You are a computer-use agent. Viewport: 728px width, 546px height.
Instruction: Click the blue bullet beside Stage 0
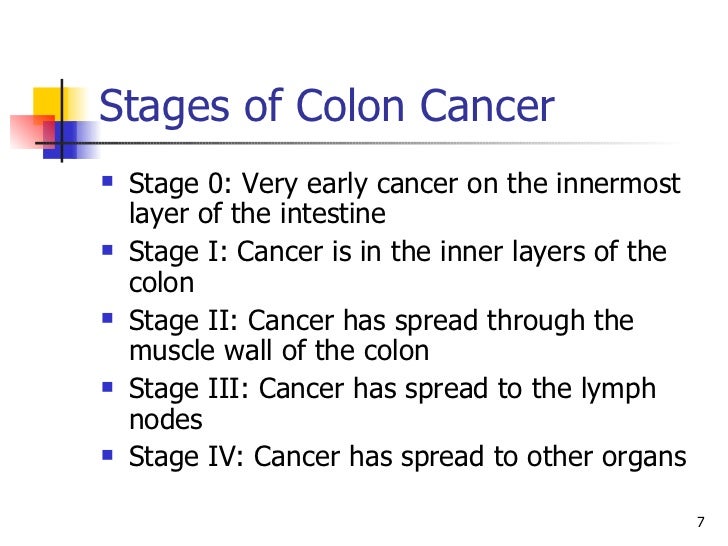point(107,180)
